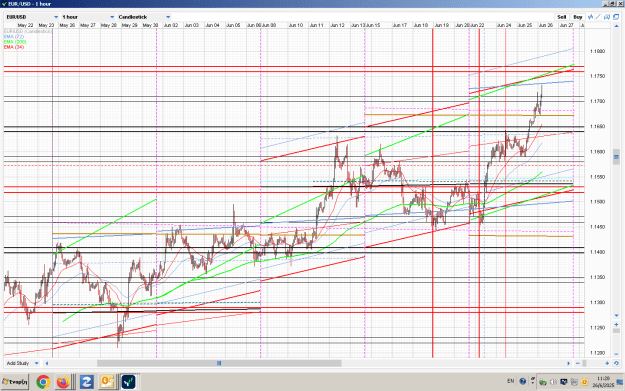Click the safely remove hardware tray icon
This screenshot has width=625, height=391.
542,382
